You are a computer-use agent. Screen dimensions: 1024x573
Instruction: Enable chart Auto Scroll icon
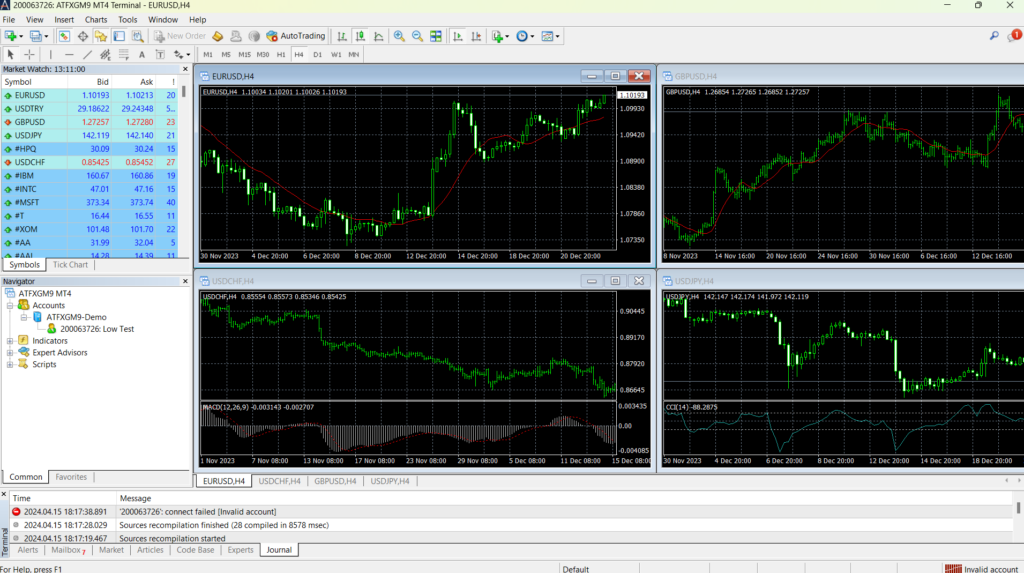458,37
